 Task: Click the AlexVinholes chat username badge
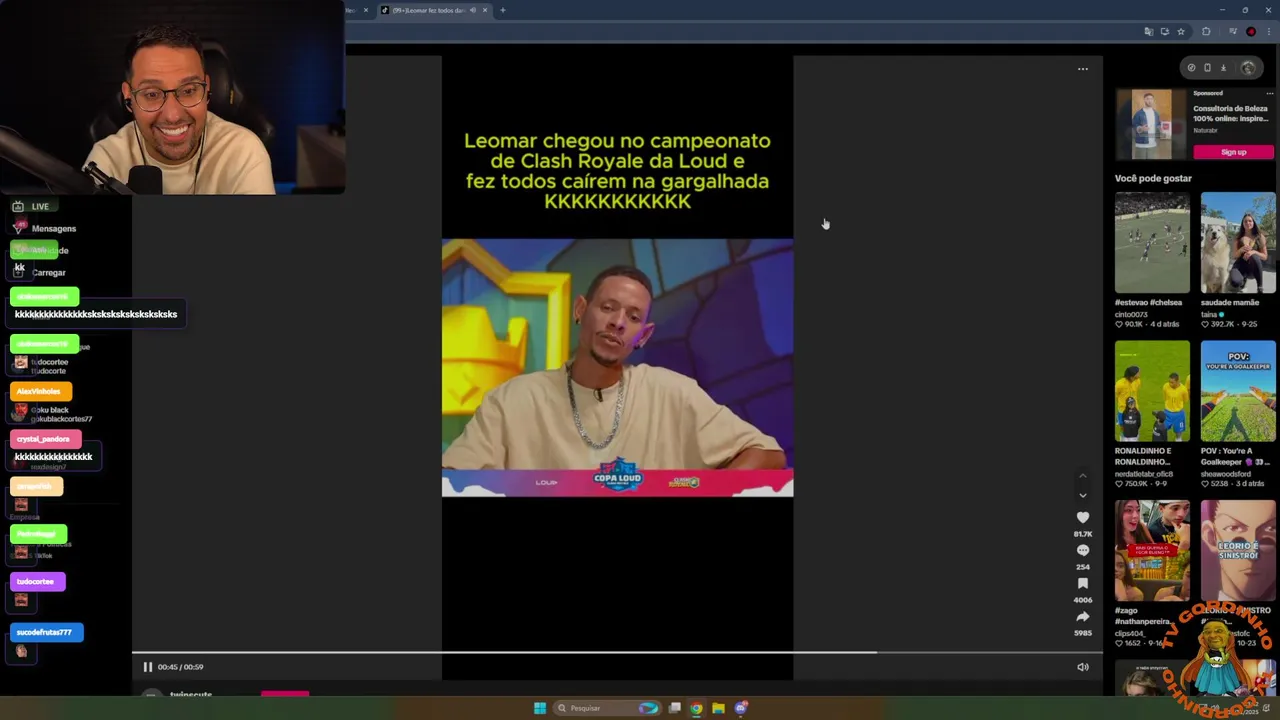point(40,391)
